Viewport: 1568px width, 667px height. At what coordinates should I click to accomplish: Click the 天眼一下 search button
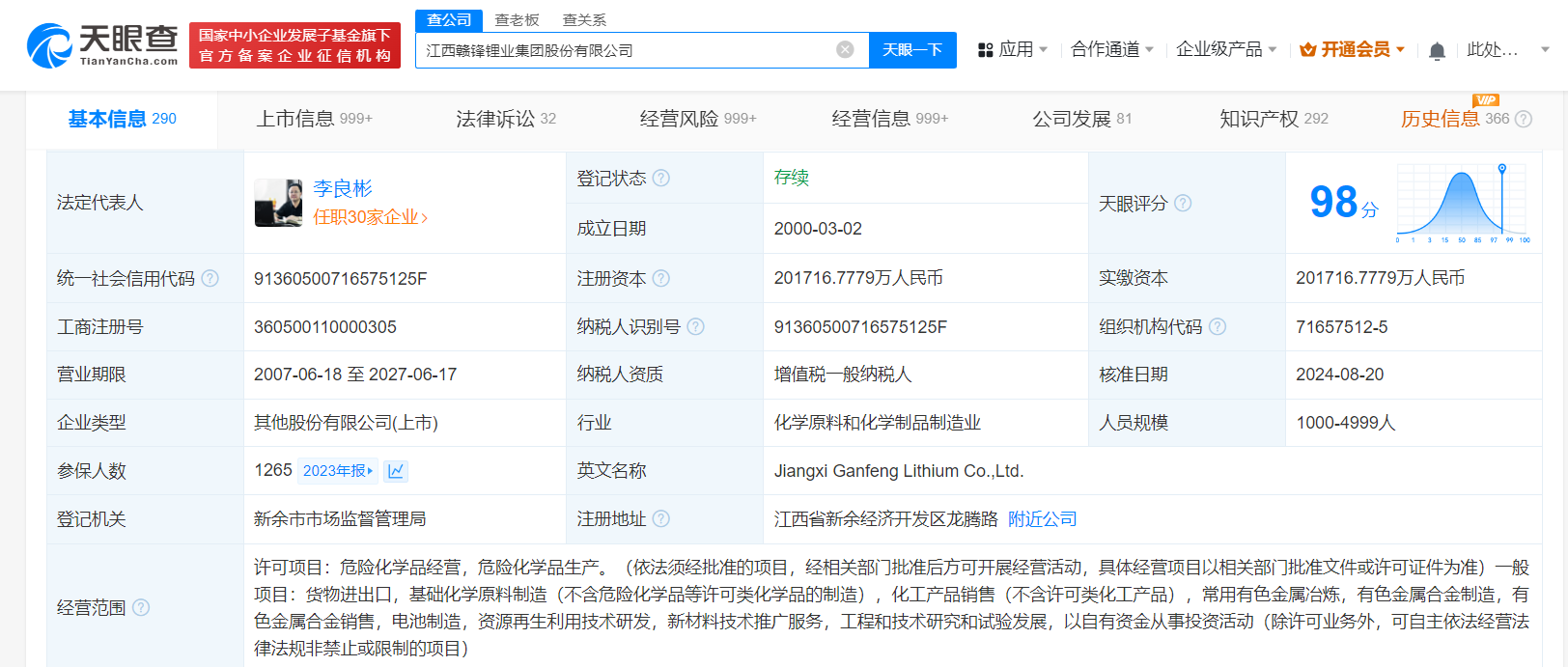tap(912, 50)
